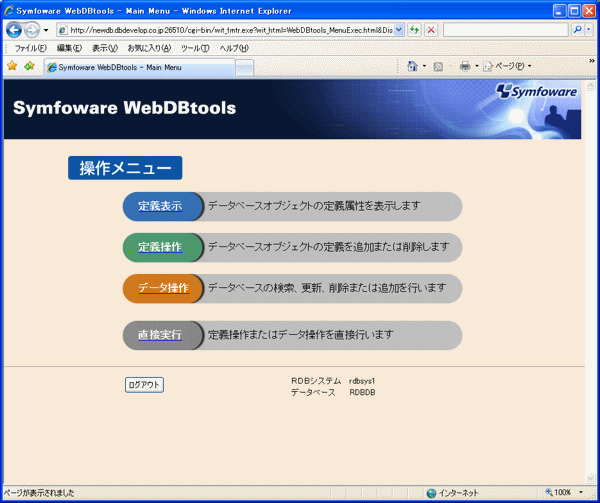Open the ファイル(F) menu

(x=30, y=48)
